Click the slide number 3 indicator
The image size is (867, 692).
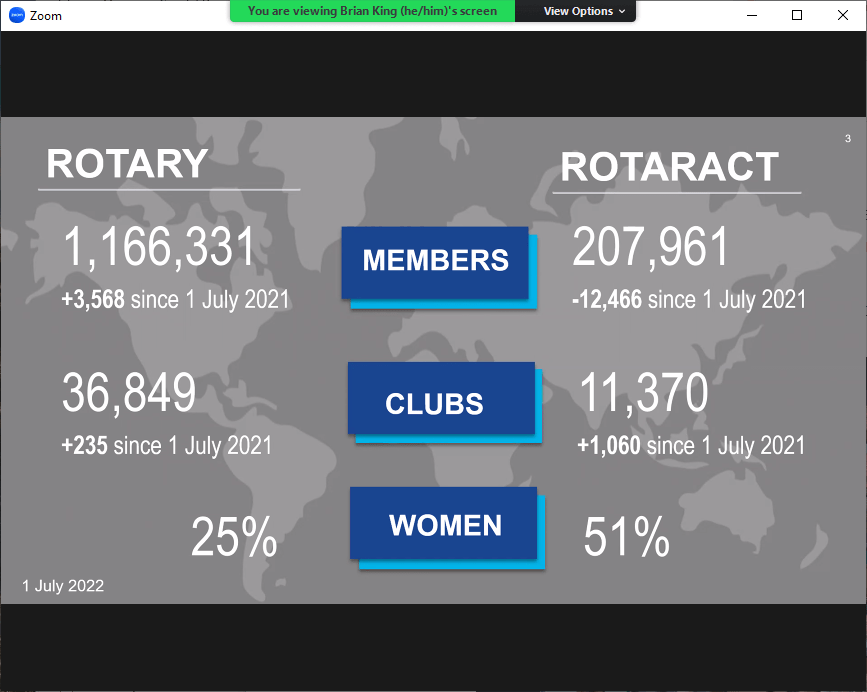[848, 138]
